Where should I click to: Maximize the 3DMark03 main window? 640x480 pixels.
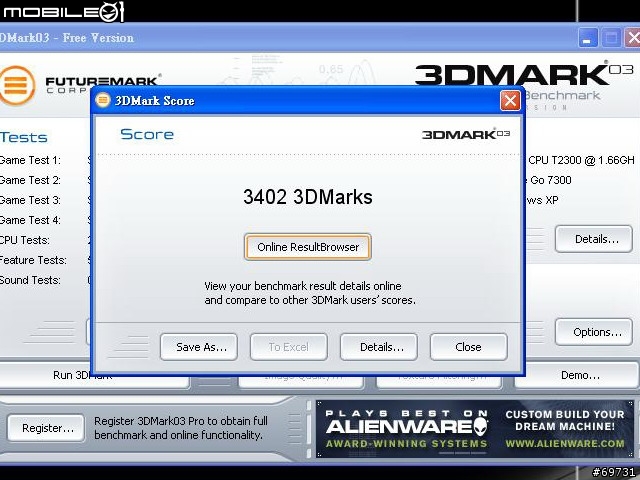coord(611,38)
